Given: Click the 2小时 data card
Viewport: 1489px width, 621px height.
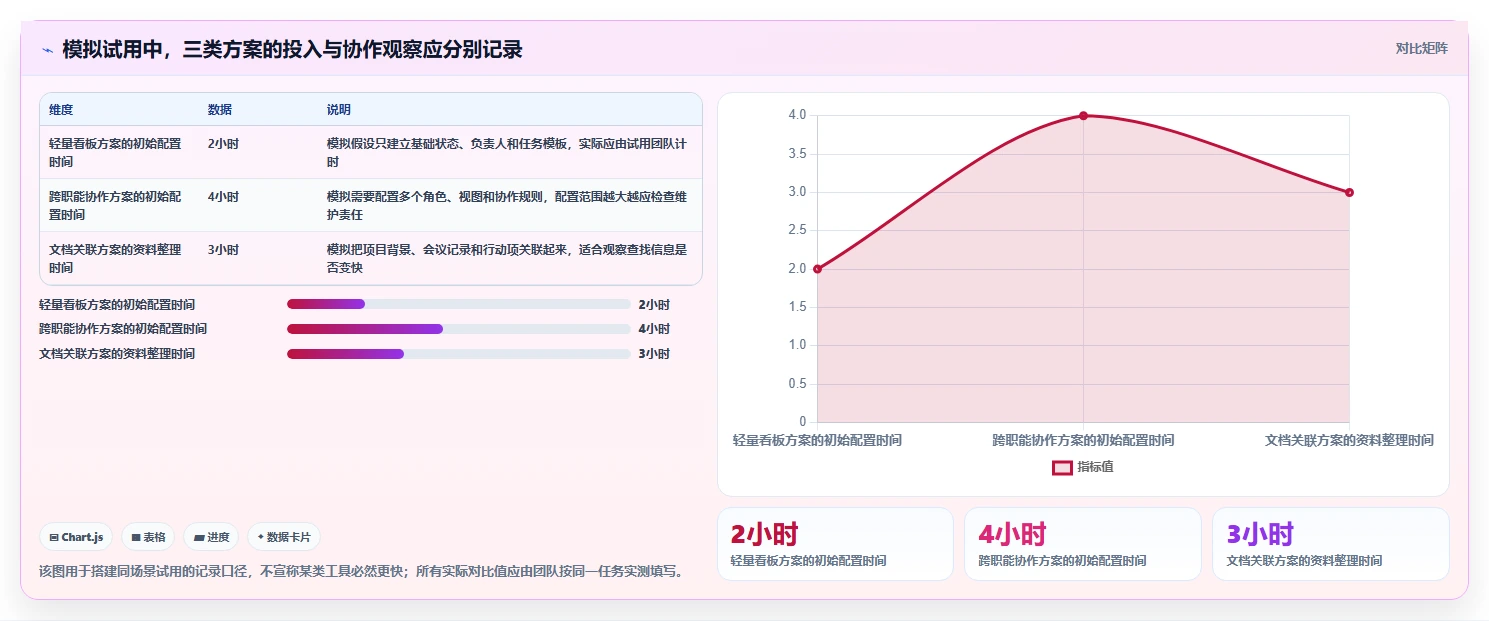Looking at the screenshot, I should coord(835,544).
